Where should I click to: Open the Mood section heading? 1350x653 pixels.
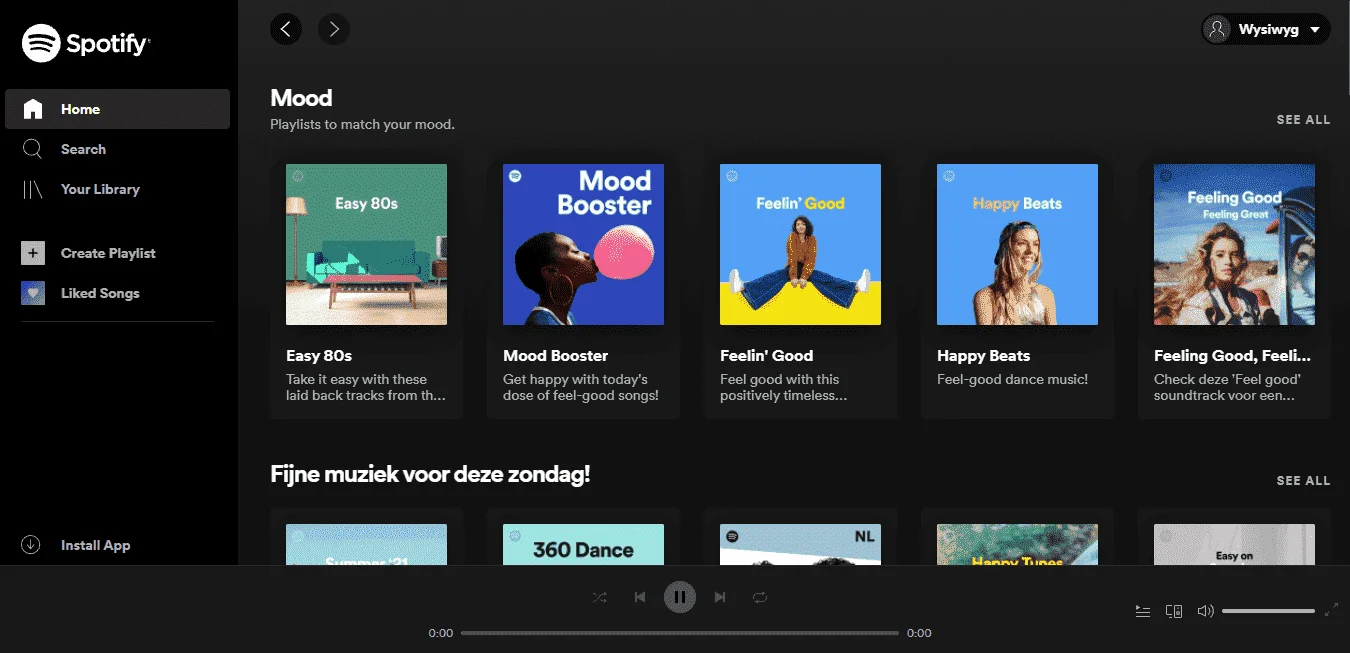tap(301, 98)
